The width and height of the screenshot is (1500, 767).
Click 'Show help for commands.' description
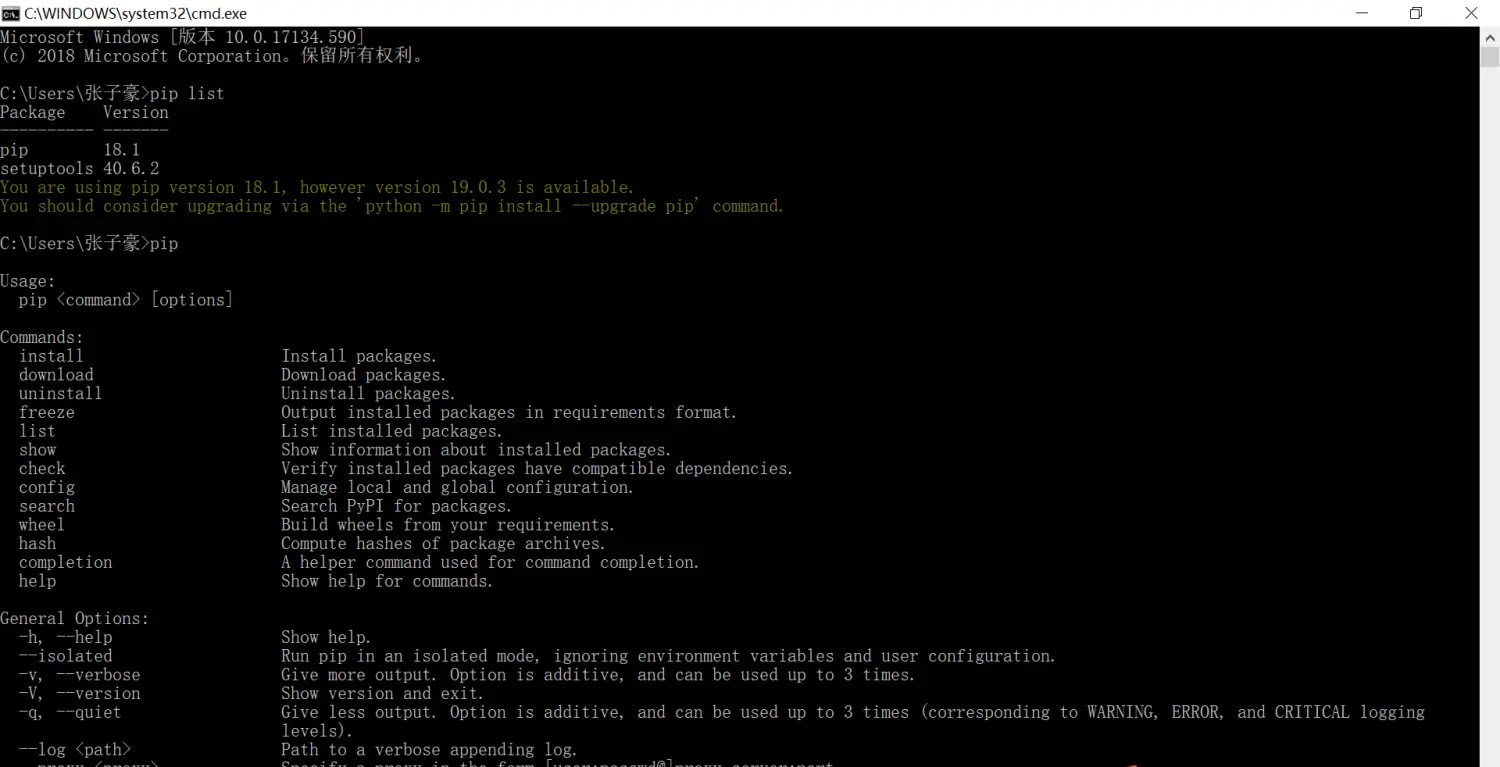click(x=387, y=581)
